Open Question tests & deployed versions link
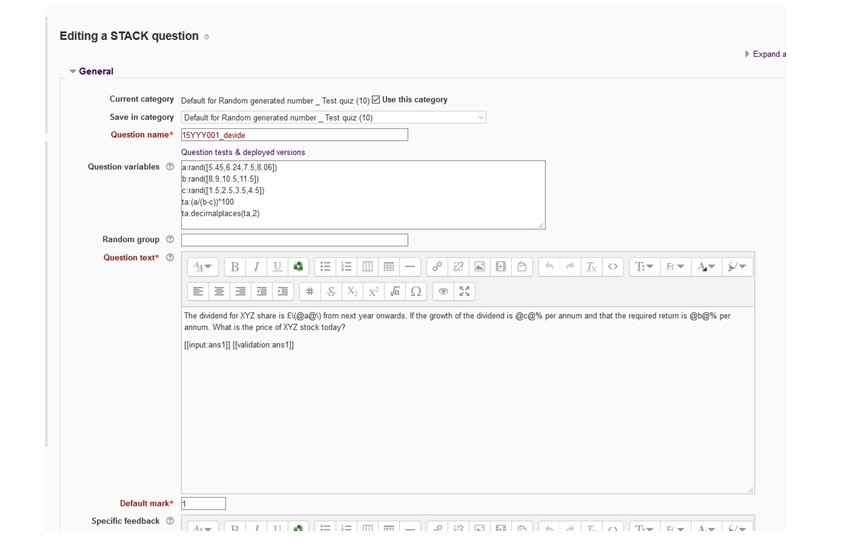 (x=243, y=152)
